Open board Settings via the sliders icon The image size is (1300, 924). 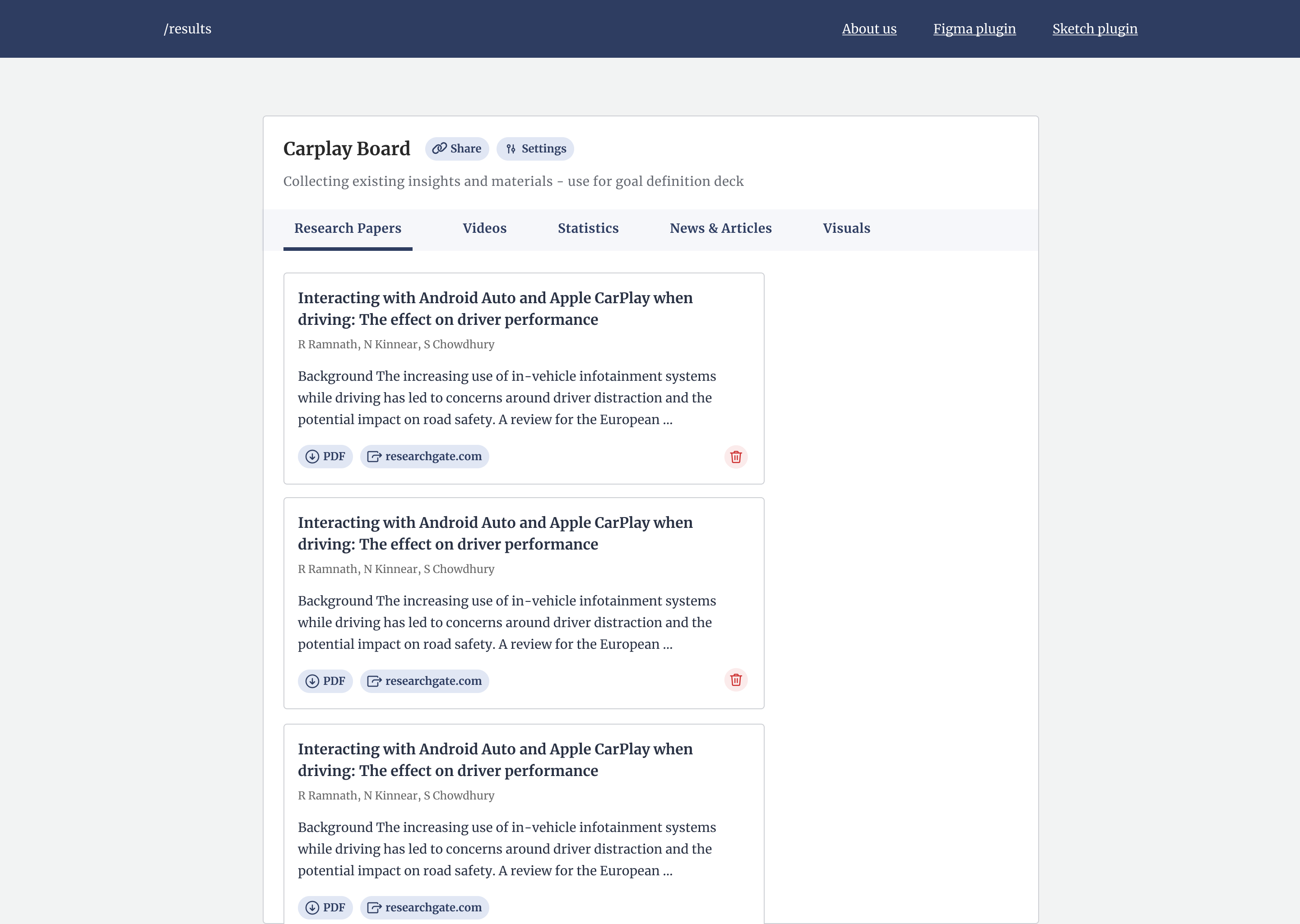pyautogui.click(x=511, y=148)
